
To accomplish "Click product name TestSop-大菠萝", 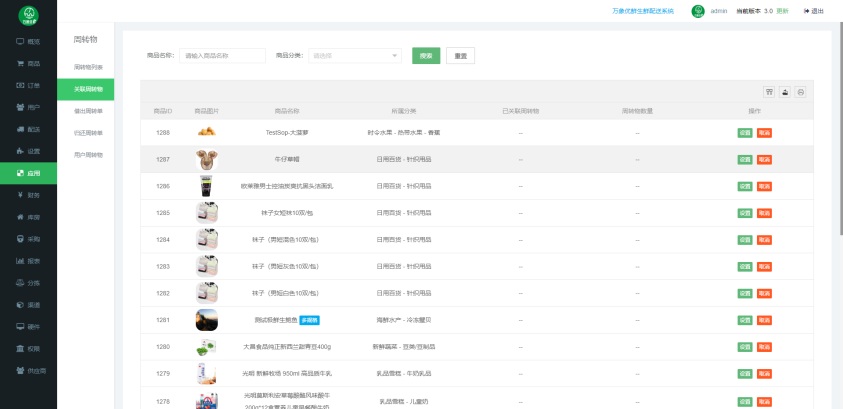I will coord(287,132).
